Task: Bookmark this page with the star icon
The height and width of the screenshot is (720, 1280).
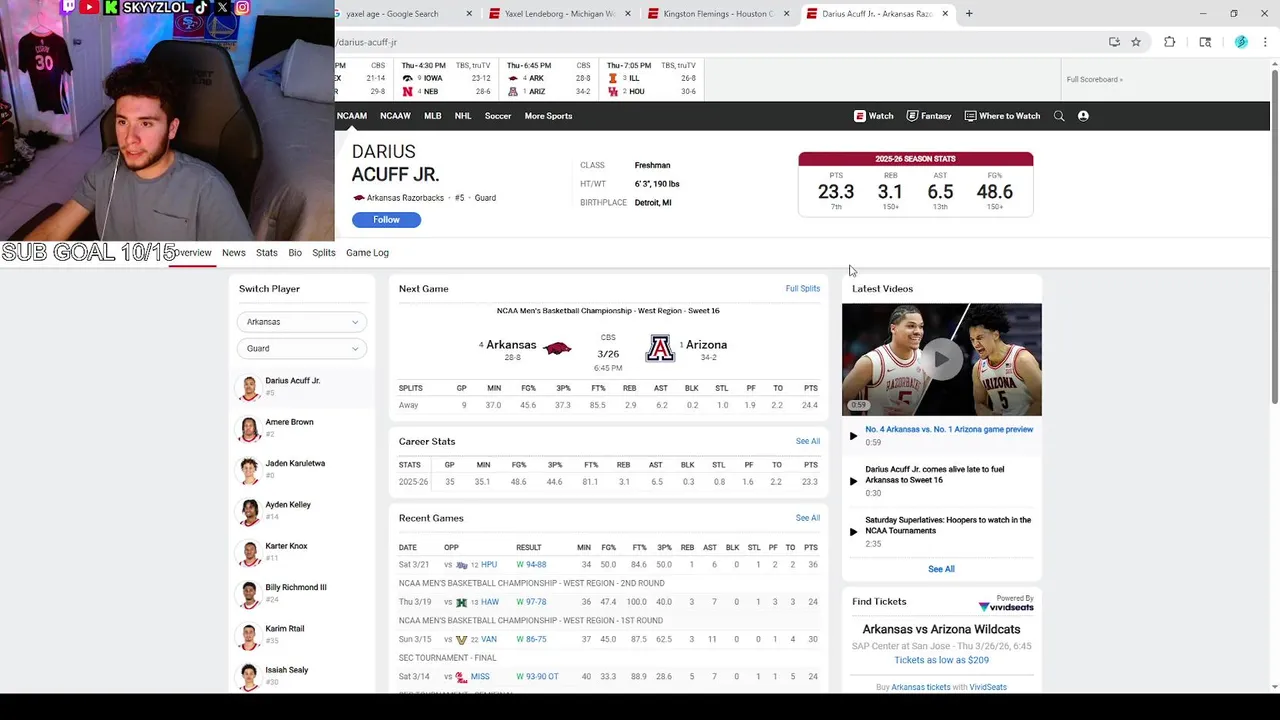Action: pos(1136,42)
